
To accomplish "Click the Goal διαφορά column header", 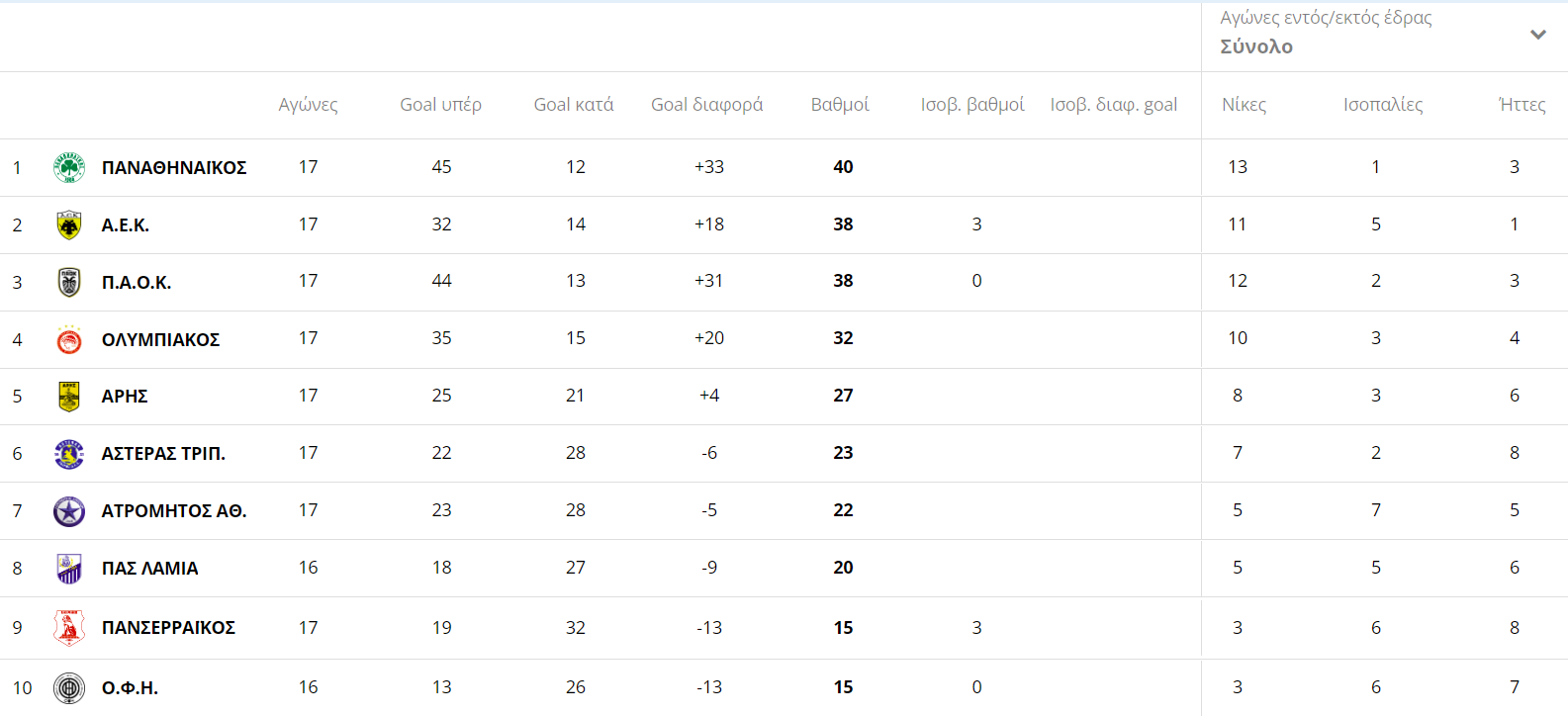I will point(706,105).
